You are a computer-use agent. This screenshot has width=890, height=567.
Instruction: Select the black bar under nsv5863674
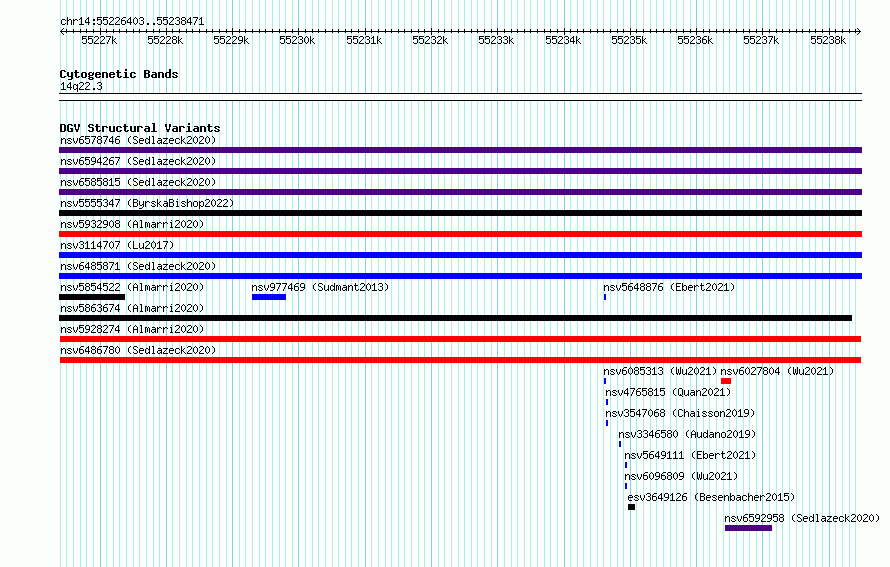point(456,318)
